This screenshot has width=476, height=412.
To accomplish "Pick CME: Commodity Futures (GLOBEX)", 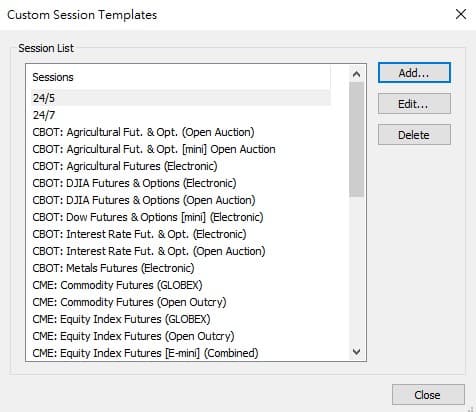I will point(117,285).
